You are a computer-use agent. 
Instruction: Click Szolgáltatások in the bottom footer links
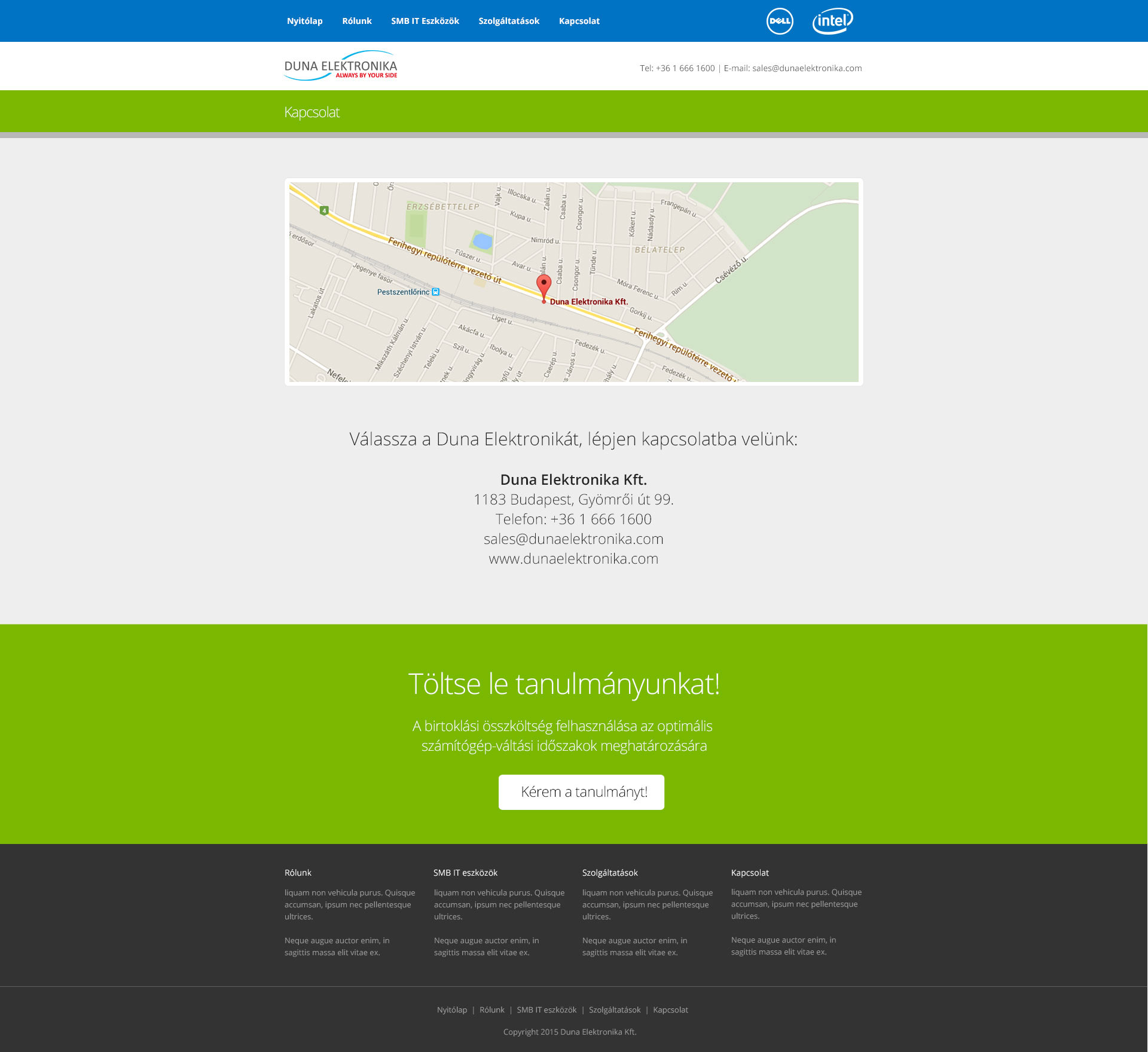click(x=615, y=1010)
